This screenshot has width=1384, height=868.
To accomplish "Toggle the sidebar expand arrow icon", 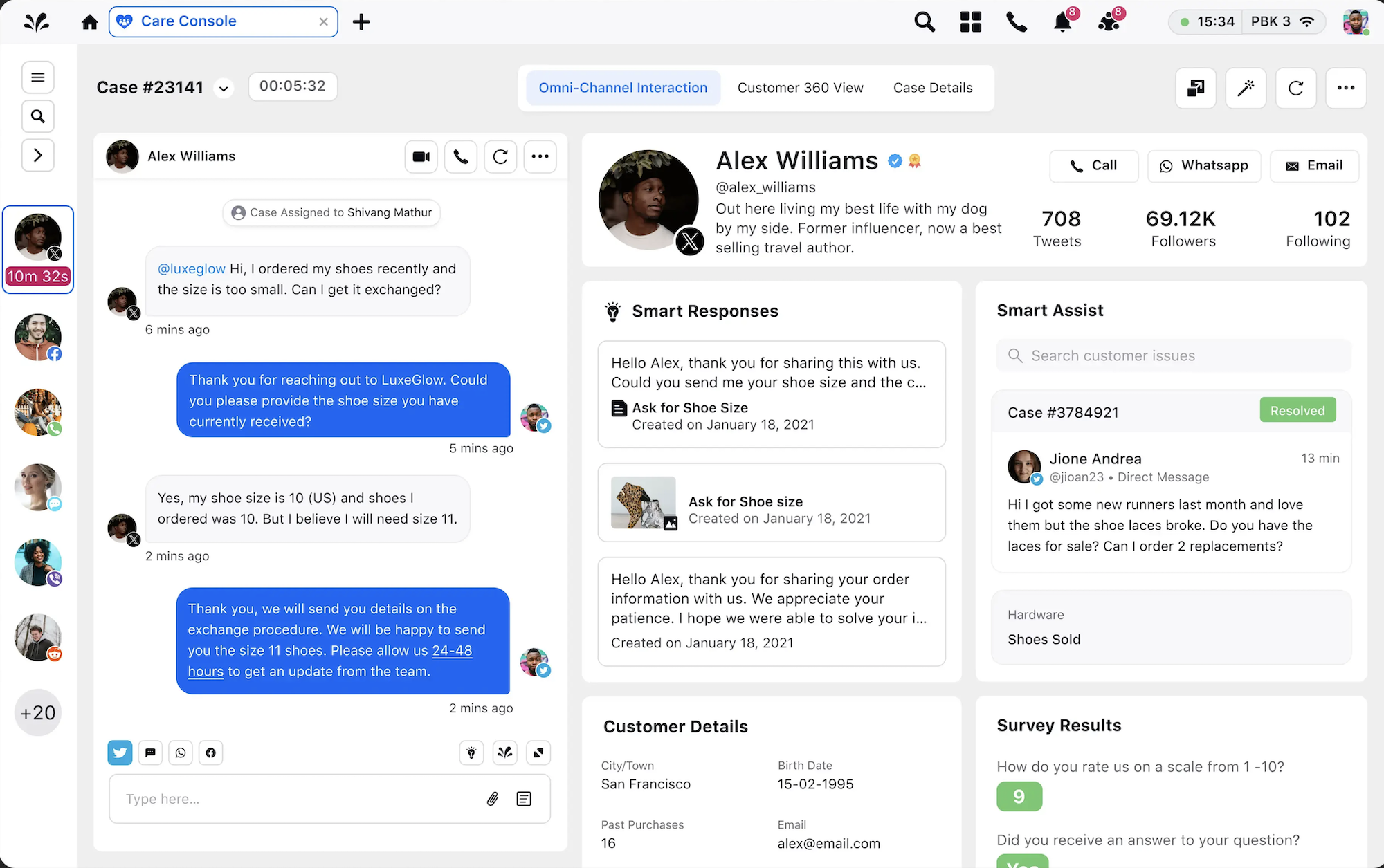I will 38,155.
